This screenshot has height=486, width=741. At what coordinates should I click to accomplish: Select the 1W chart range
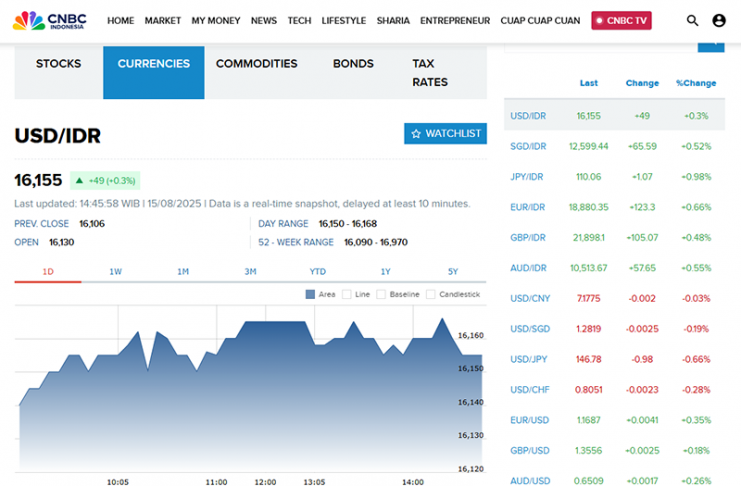point(115,271)
